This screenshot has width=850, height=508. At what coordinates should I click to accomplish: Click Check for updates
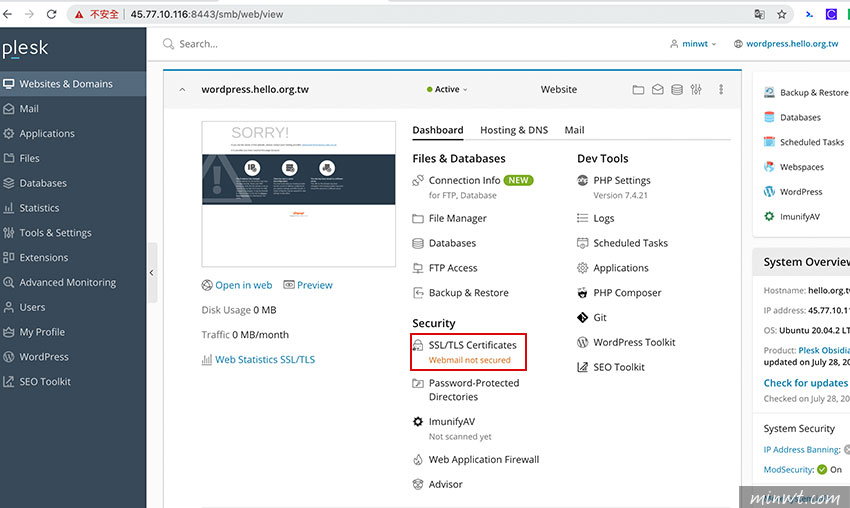(x=806, y=383)
